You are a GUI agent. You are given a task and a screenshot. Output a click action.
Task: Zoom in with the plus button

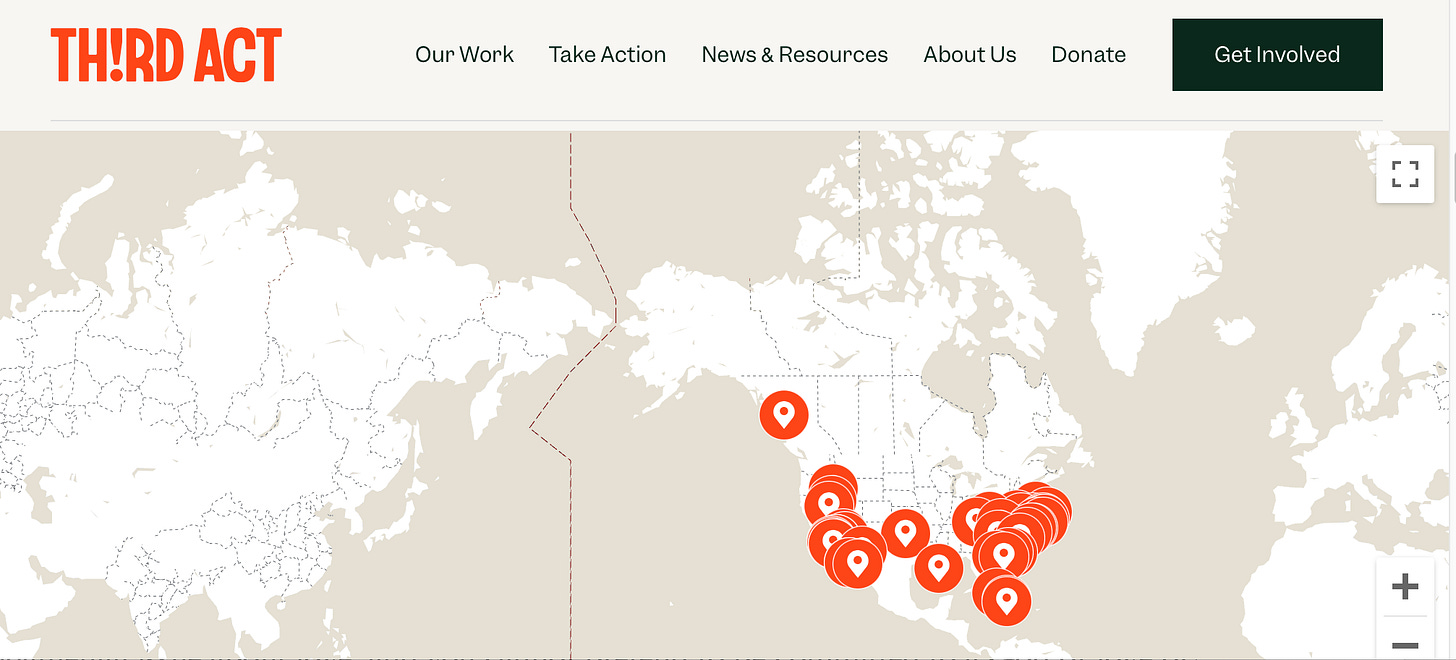pos(1405,587)
